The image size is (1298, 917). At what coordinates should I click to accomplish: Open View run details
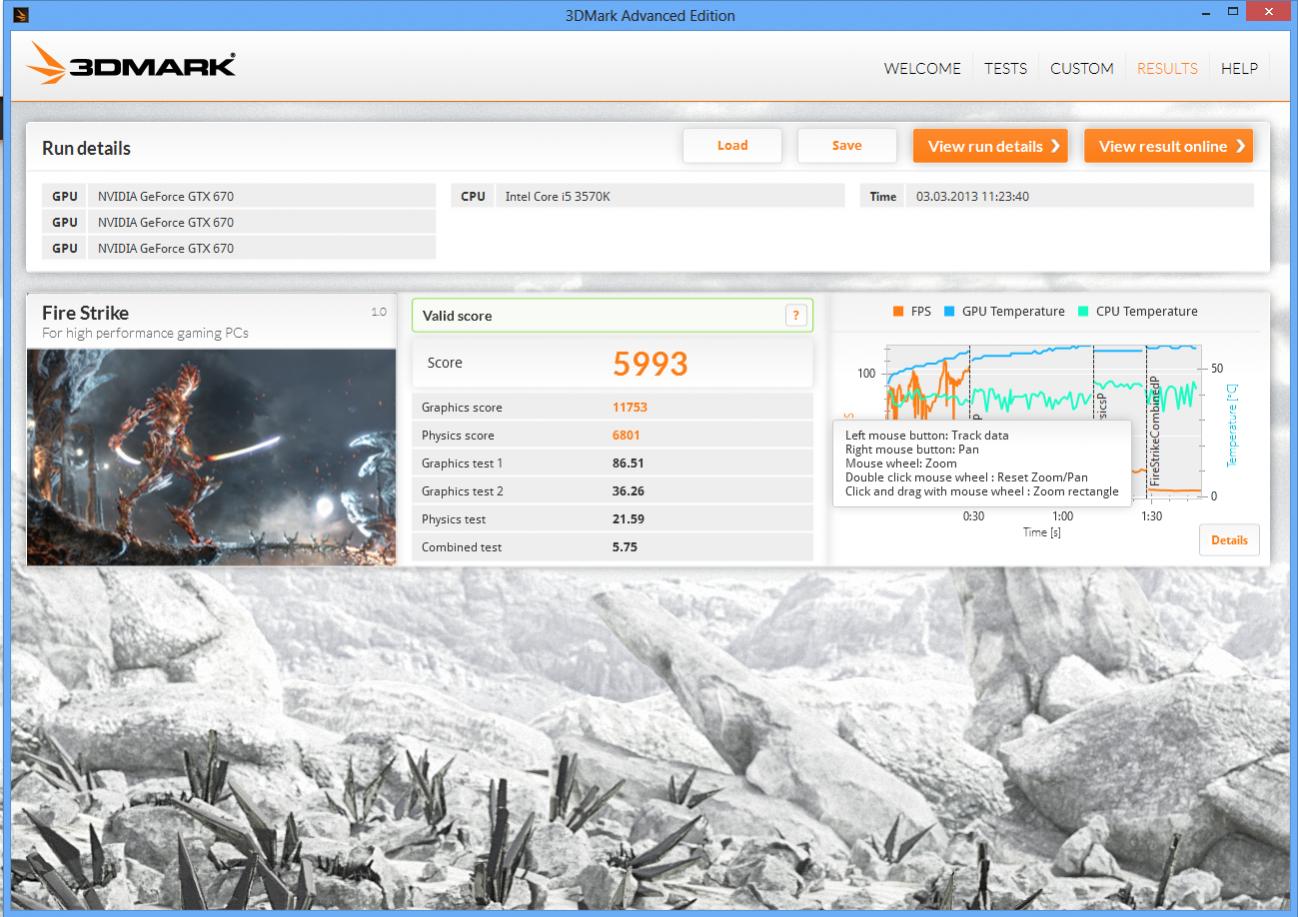990,146
